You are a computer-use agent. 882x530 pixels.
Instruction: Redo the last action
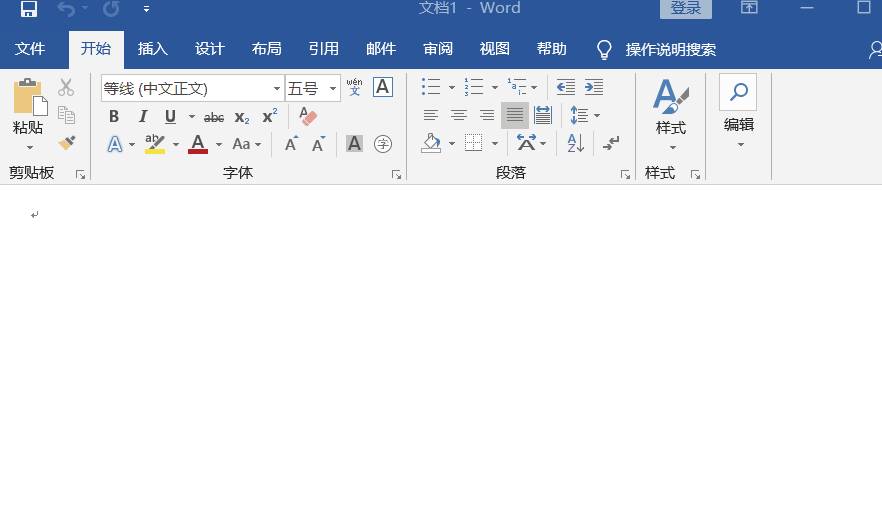pyautogui.click(x=111, y=8)
